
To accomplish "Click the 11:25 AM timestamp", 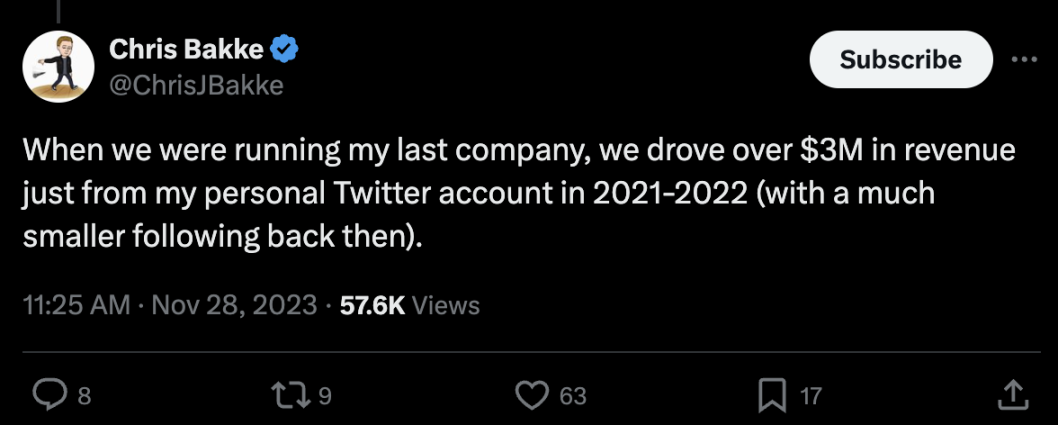I will click(x=75, y=306).
